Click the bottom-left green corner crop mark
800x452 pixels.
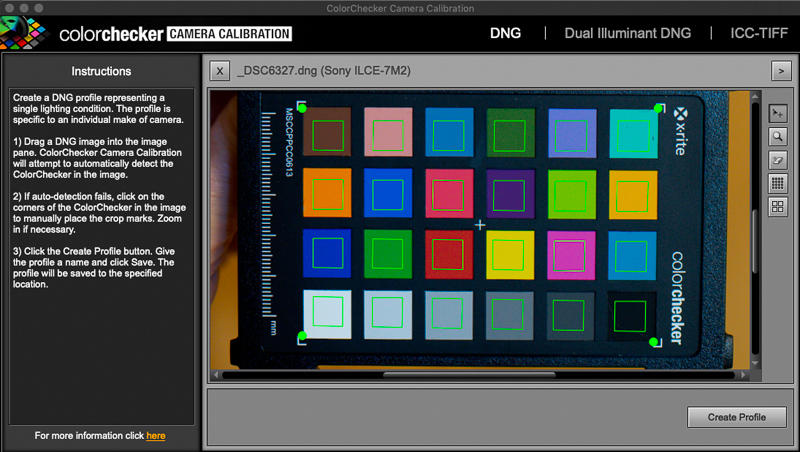click(x=302, y=336)
